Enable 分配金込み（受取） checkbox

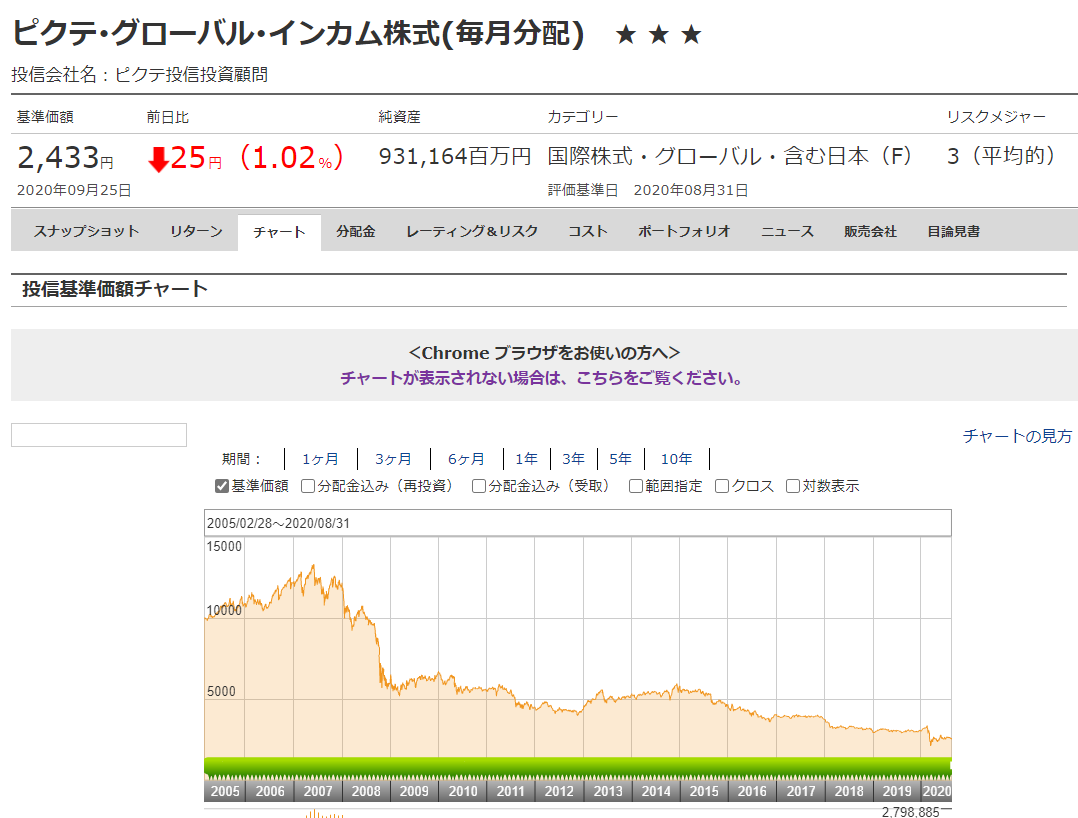pos(478,486)
